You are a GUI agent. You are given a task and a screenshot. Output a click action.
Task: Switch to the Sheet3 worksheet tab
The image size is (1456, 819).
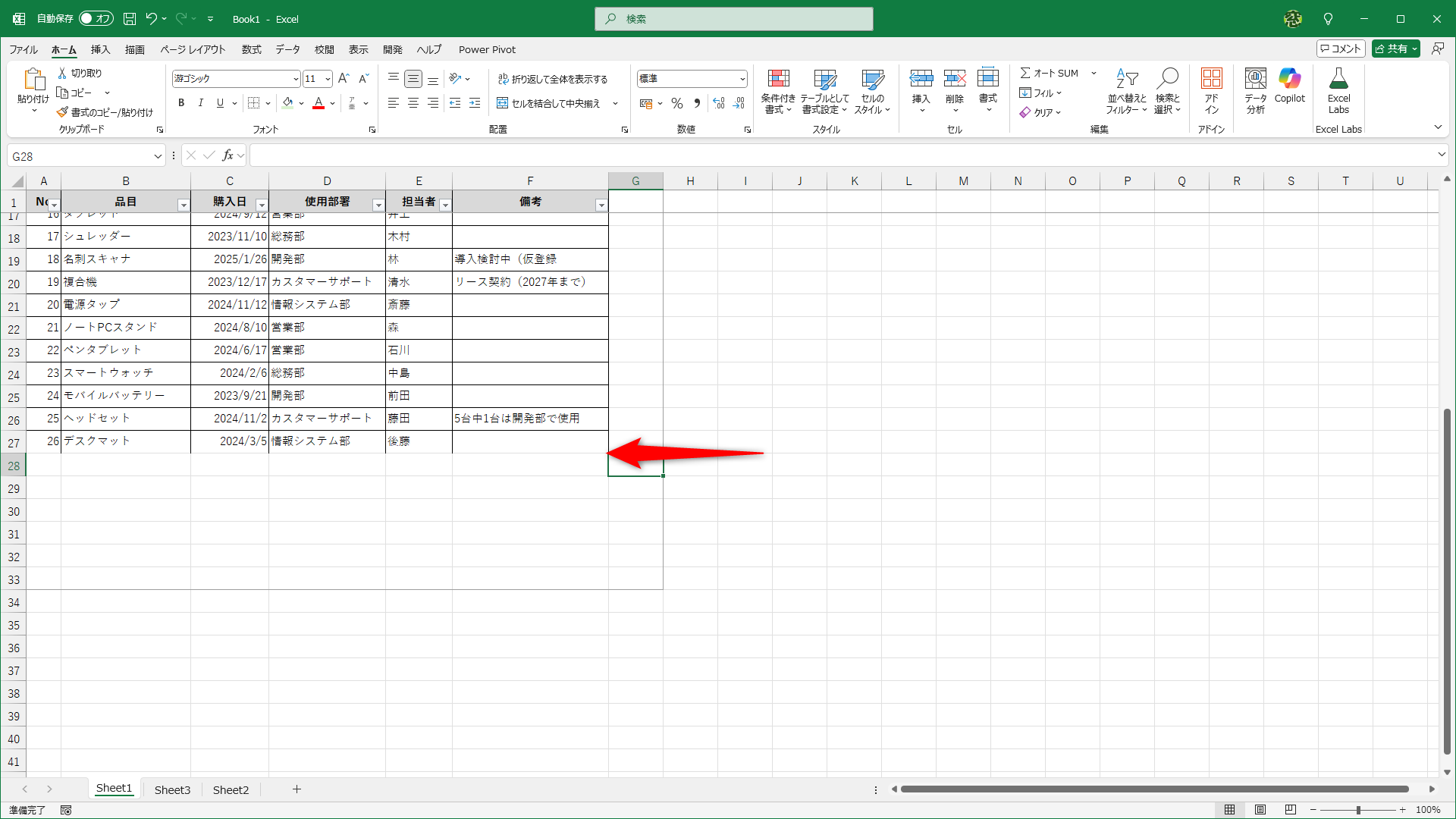click(172, 789)
